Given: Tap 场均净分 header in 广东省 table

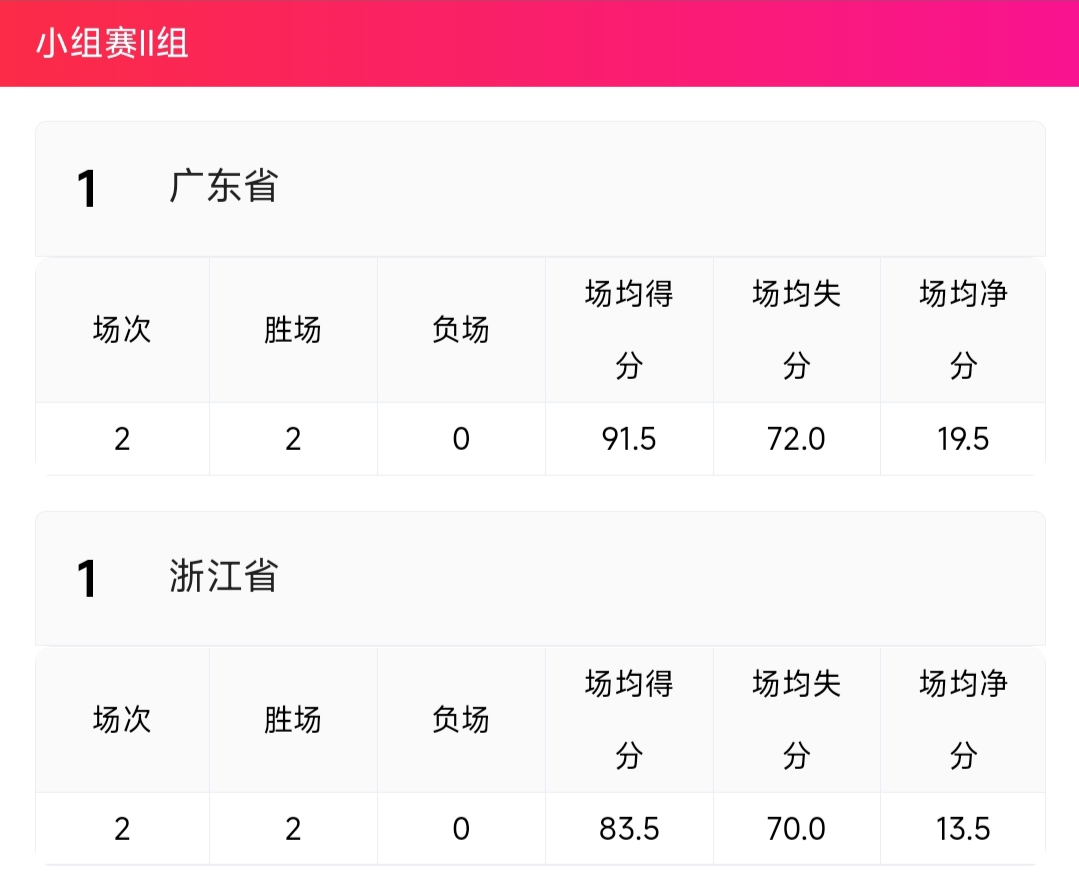Looking at the screenshot, I should [x=963, y=330].
